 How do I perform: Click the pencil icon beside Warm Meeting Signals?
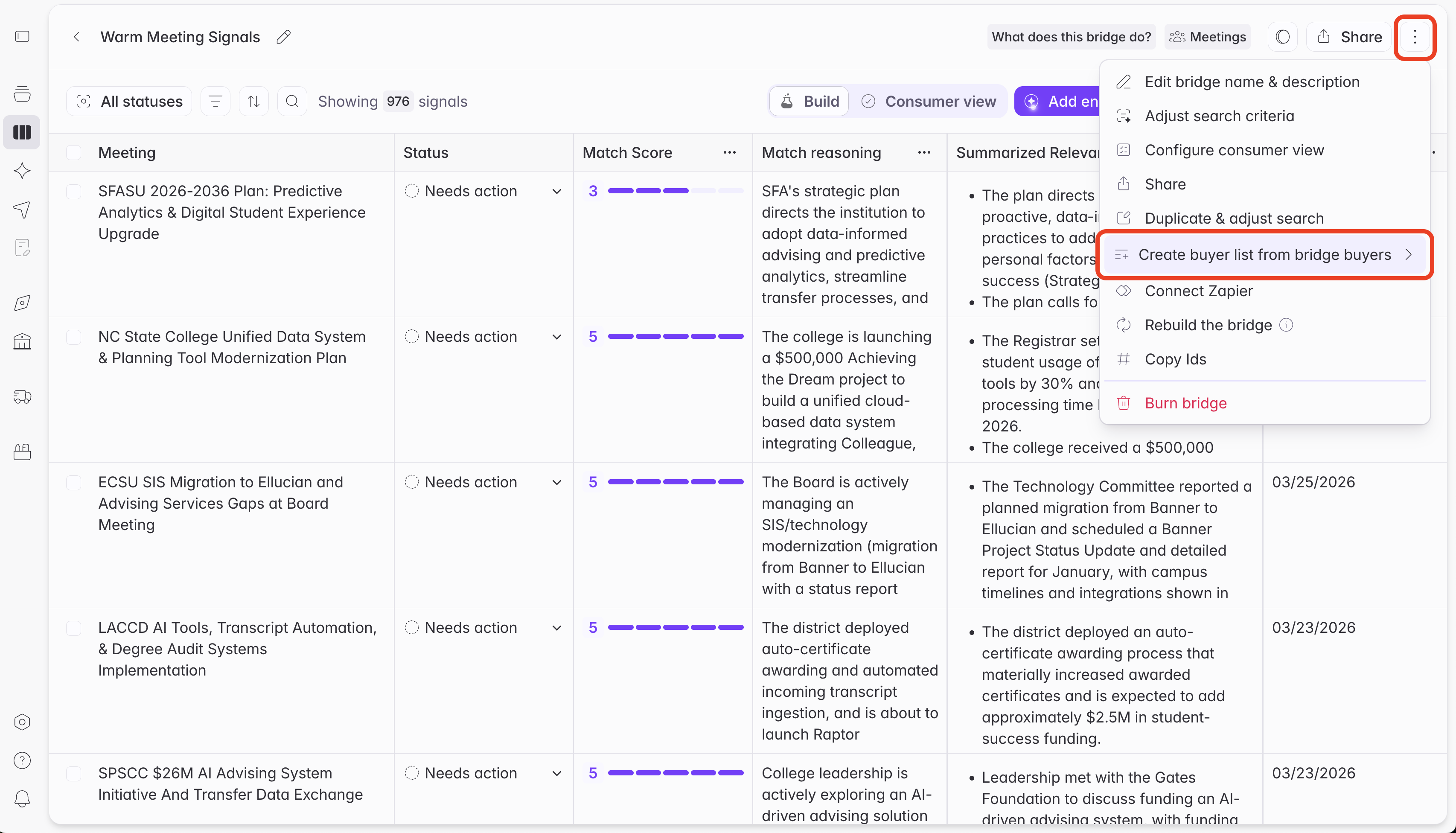coord(284,37)
